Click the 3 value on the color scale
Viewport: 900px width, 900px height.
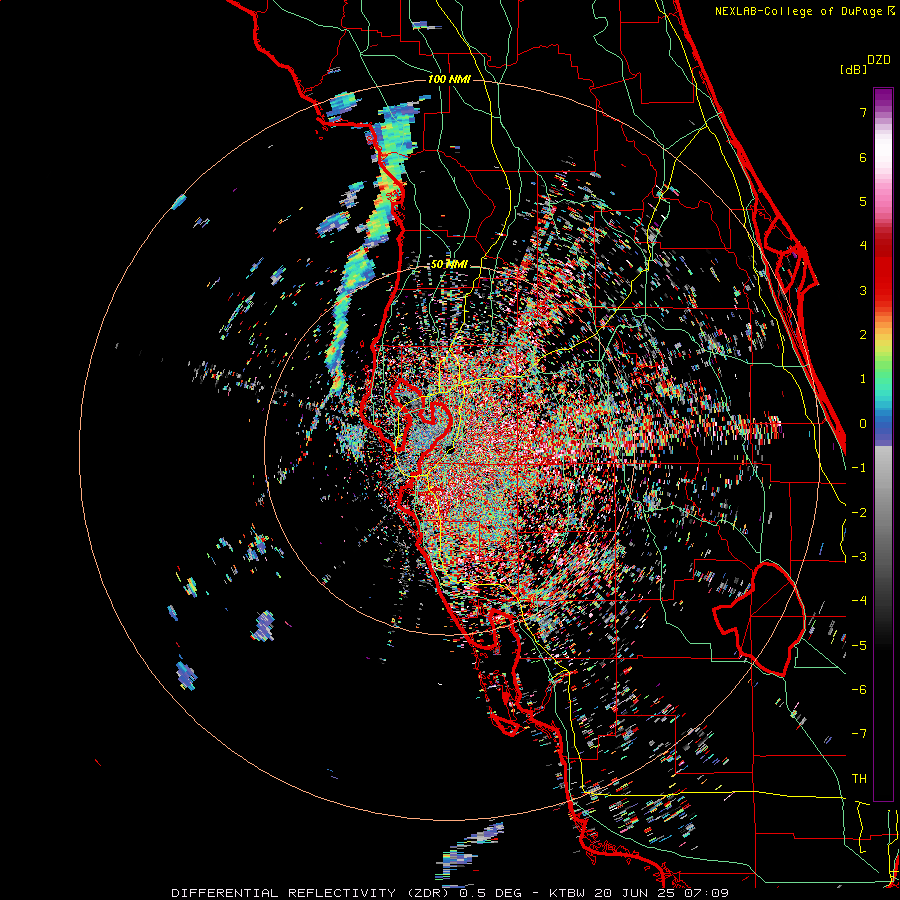click(x=863, y=290)
